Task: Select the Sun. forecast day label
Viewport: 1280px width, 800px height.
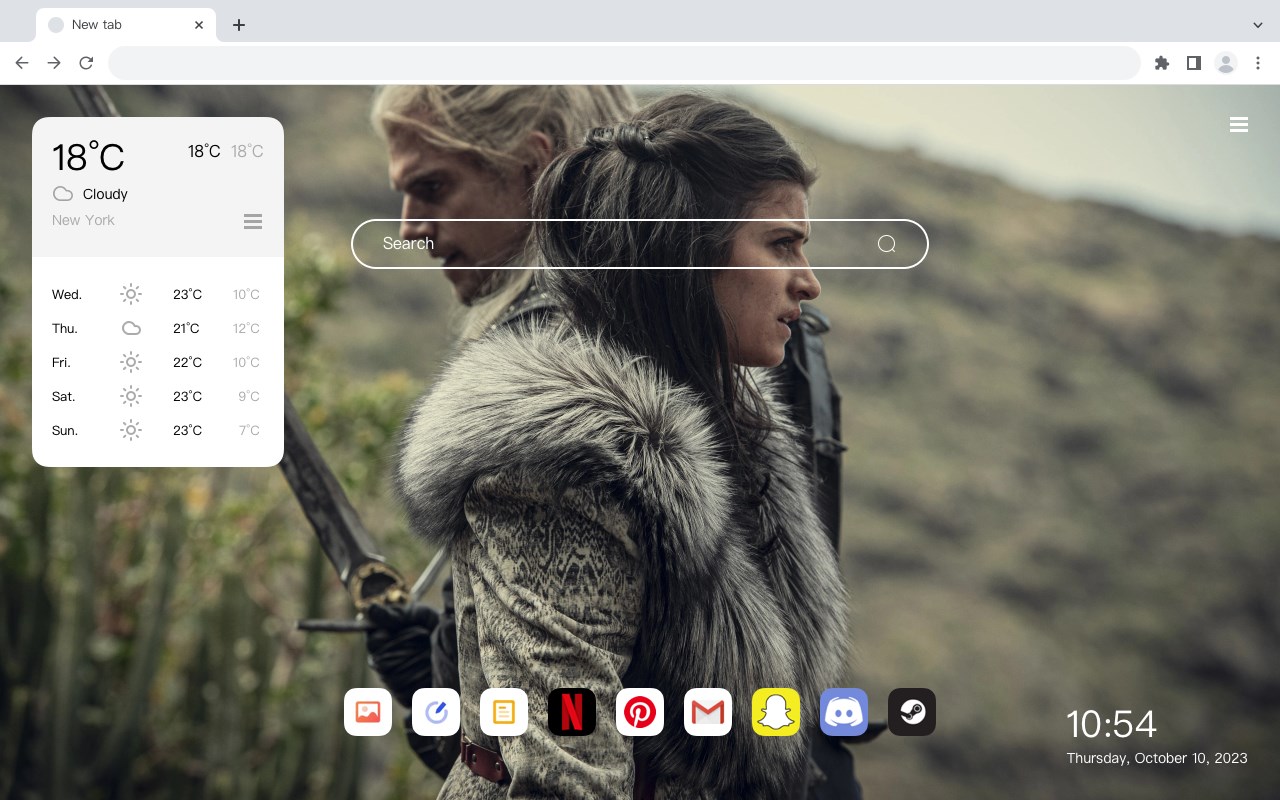Action: [65, 430]
